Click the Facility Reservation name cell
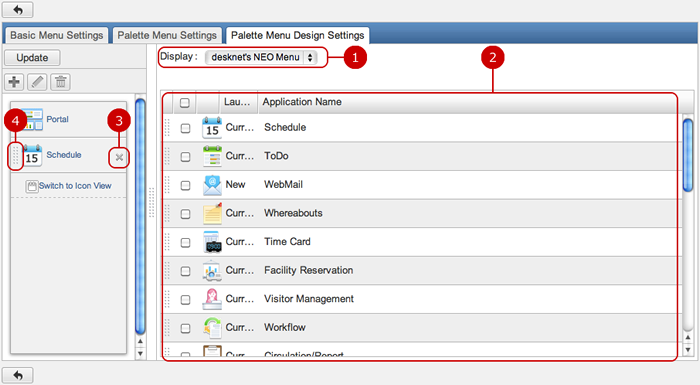The height and width of the screenshot is (385, 700). (308, 270)
